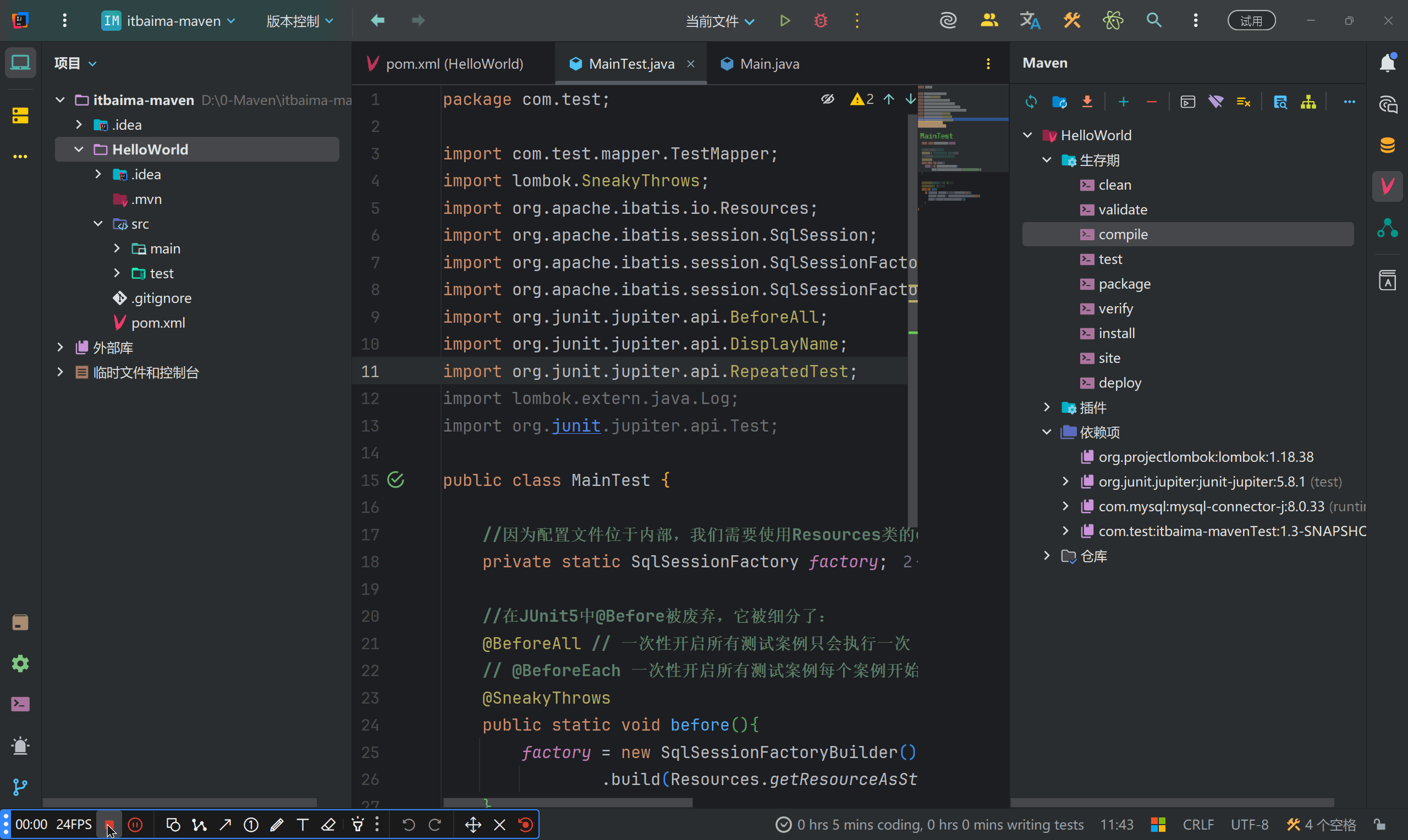Switch to the Main.java tab

point(769,64)
